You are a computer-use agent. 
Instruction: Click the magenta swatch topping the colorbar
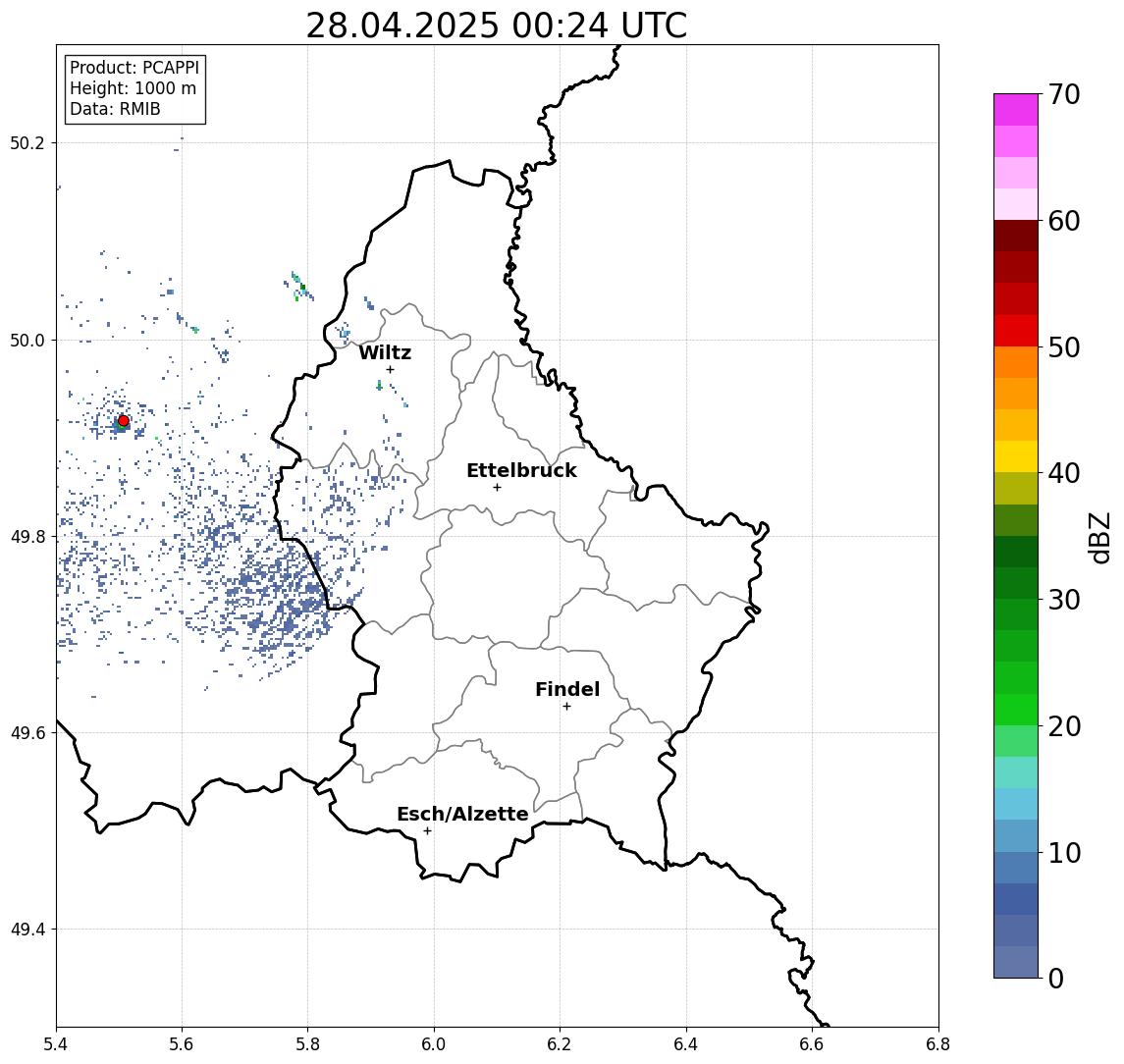tap(1016, 110)
